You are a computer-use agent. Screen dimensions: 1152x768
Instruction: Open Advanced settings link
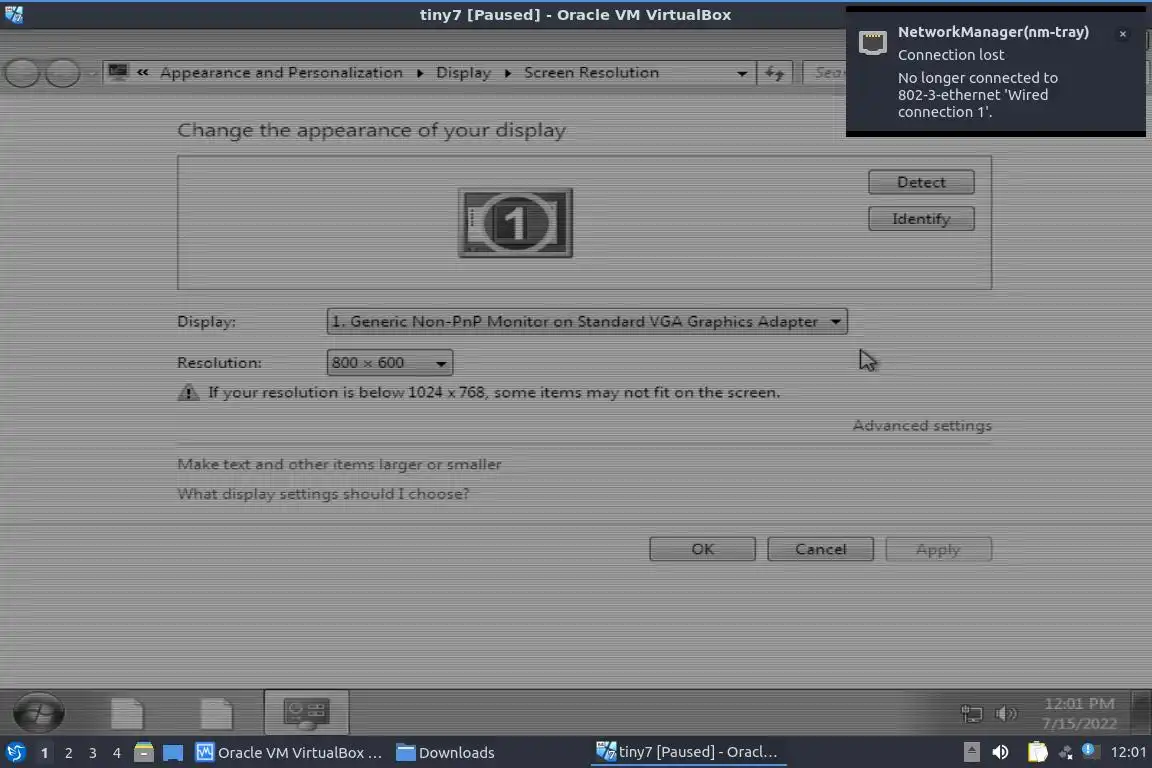click(922, 426)
